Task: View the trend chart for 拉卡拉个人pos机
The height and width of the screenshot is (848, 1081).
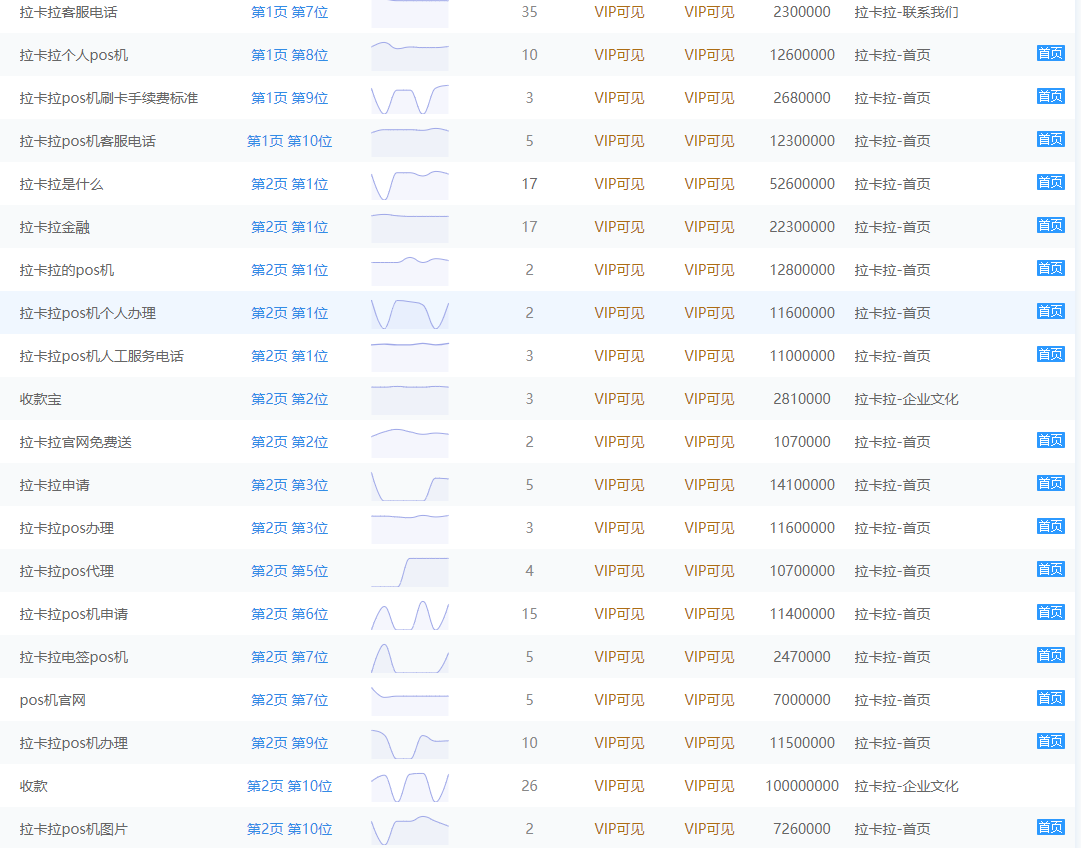Action: [x=410, y=56]
